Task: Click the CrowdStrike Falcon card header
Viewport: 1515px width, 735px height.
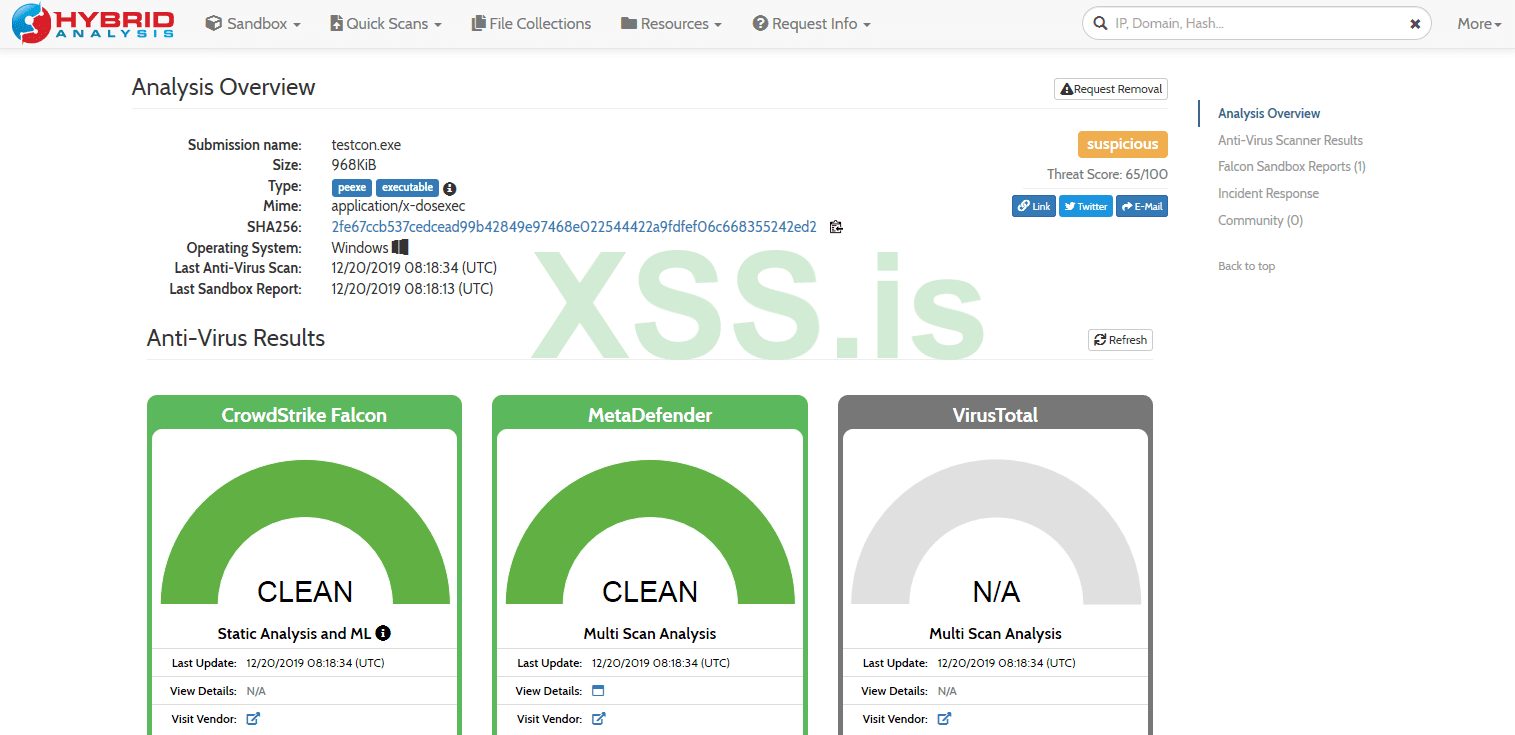Action: pyautogui.click(x=304, y=415)
